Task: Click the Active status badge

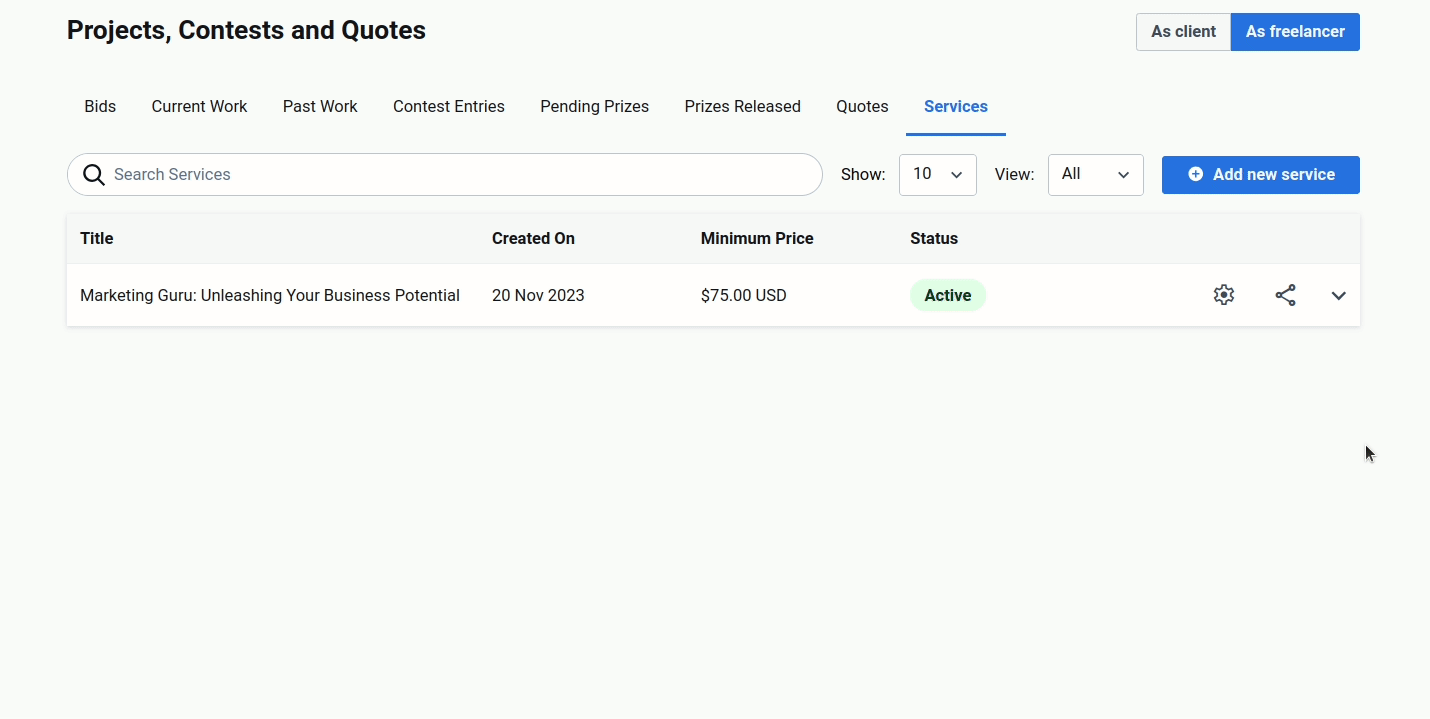Action: [x=947, y=296]
